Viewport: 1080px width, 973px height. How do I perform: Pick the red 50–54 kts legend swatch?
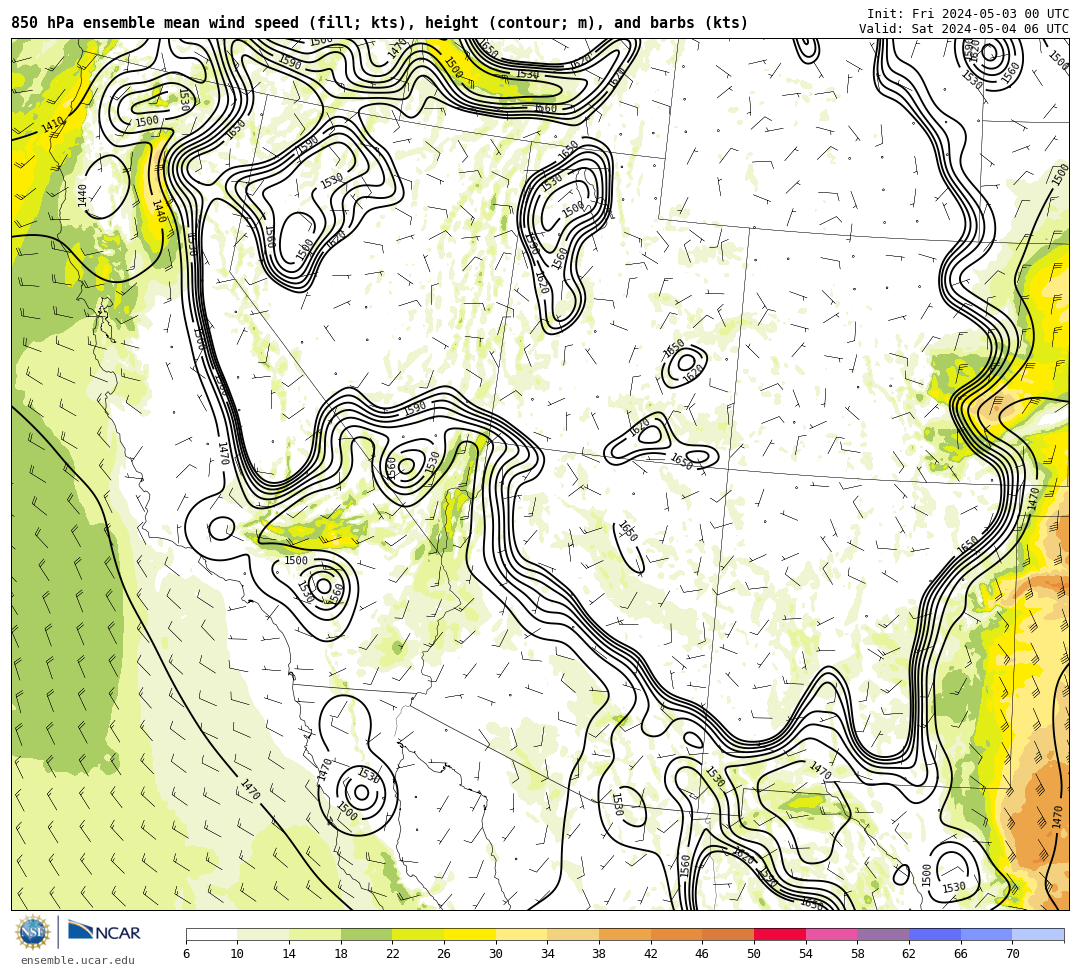click(780, 934)
